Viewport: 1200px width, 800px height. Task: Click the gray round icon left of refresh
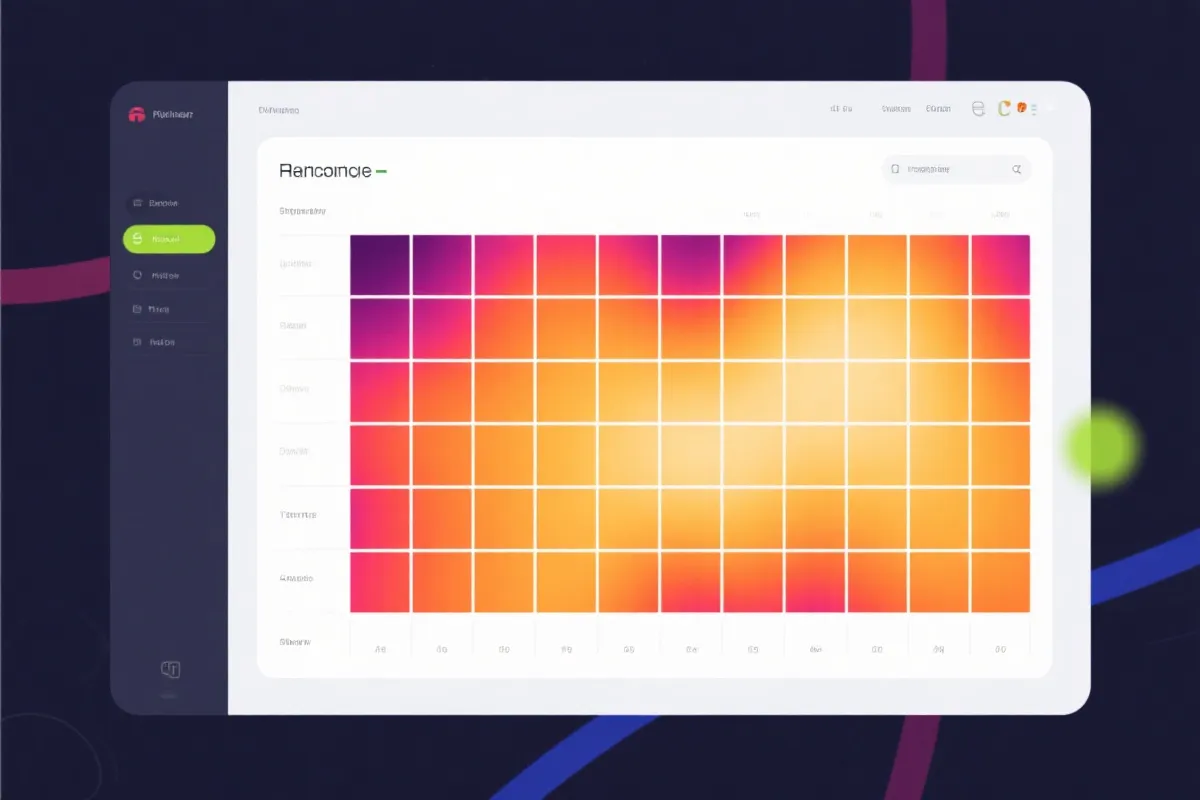[x=978, y=109]
